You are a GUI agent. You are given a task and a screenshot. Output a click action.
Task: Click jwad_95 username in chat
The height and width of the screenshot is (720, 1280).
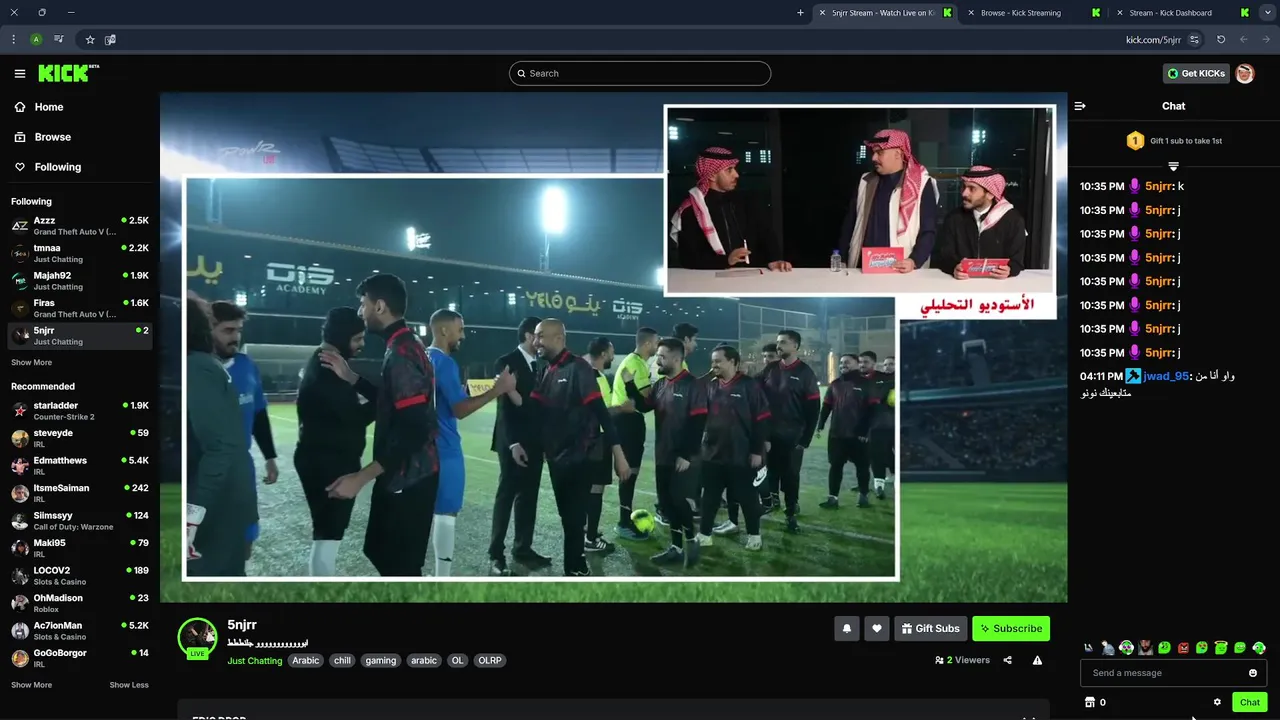pyautogui.click(x=1167, y=376)
